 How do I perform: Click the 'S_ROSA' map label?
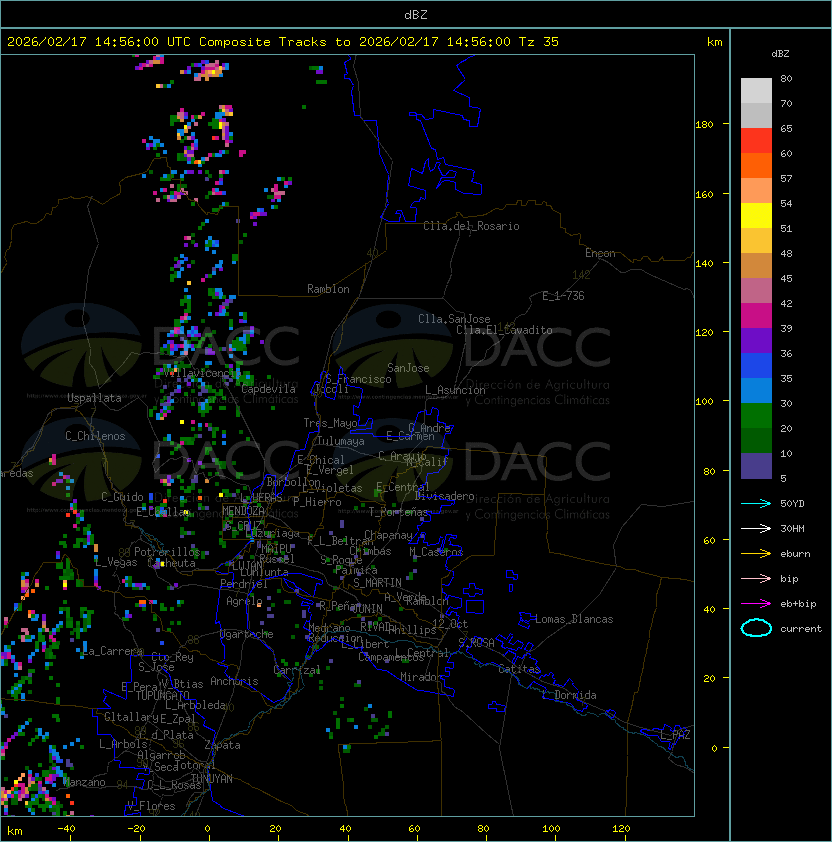point(476,643)
